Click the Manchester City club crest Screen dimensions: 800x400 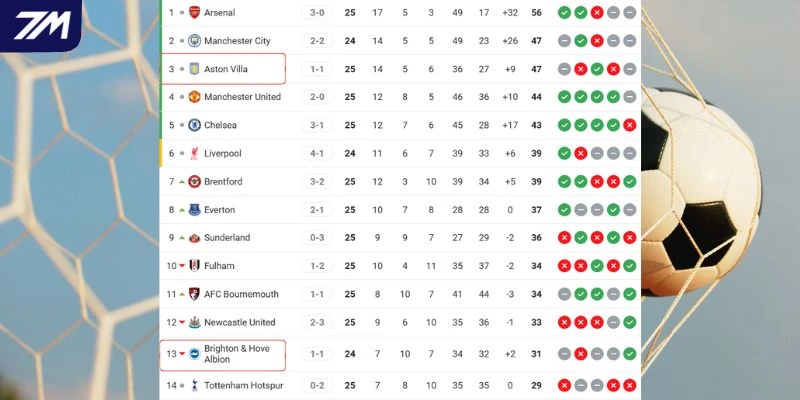194,41
